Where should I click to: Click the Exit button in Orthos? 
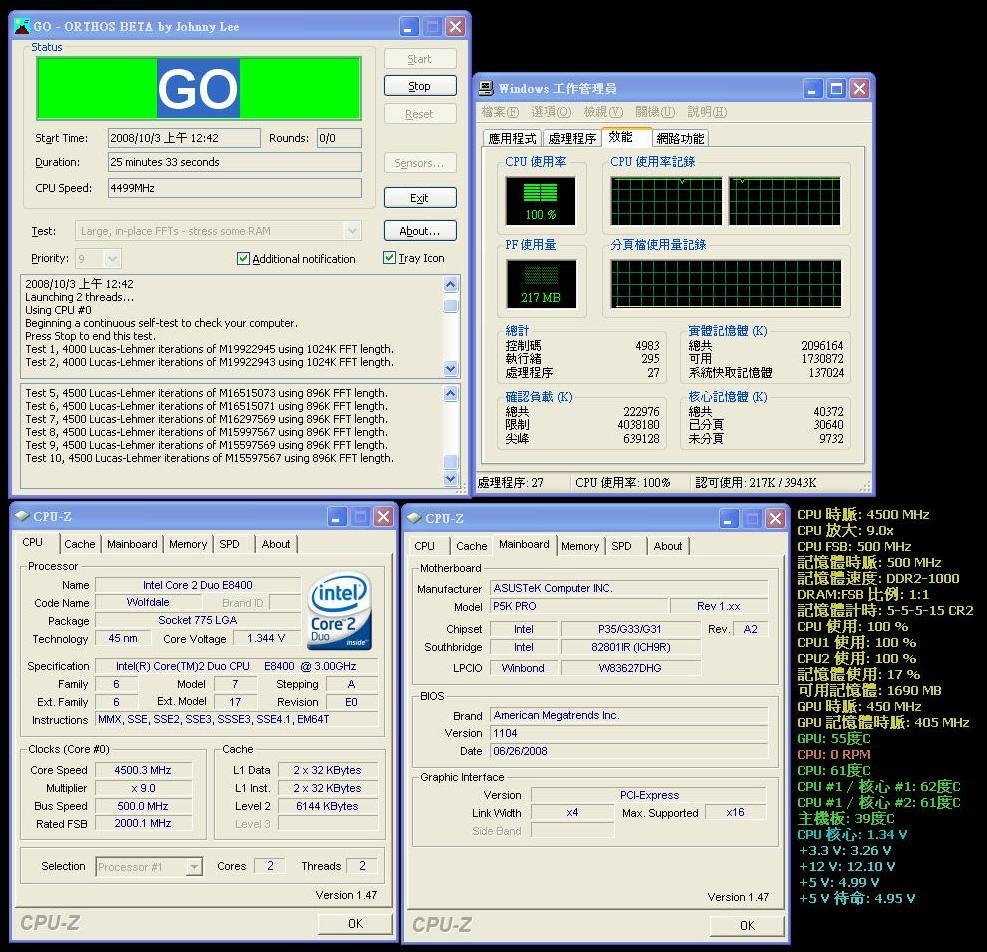click(420, 198)
